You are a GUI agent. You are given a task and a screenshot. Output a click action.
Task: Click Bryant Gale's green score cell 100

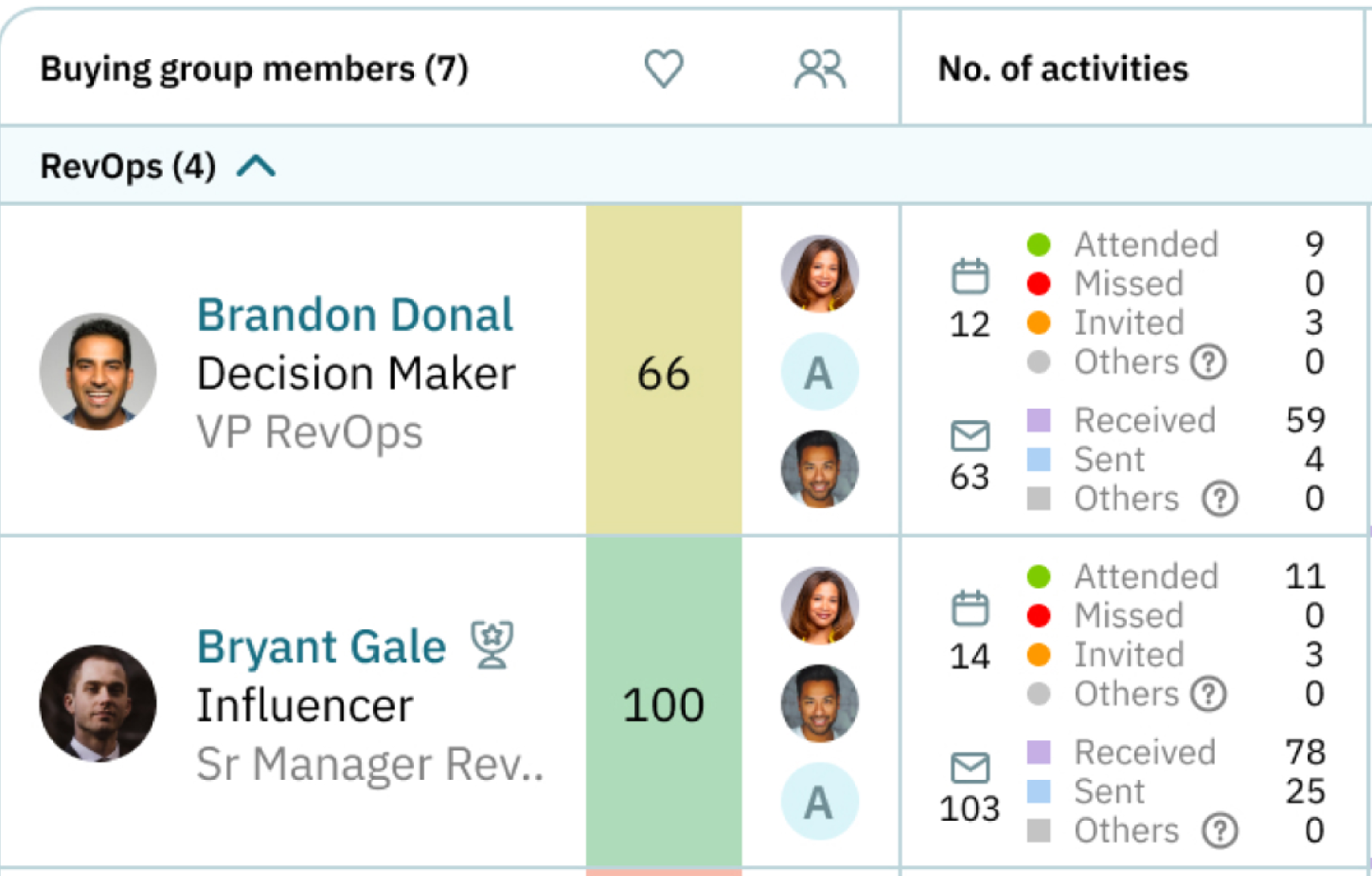pos(664,704)
